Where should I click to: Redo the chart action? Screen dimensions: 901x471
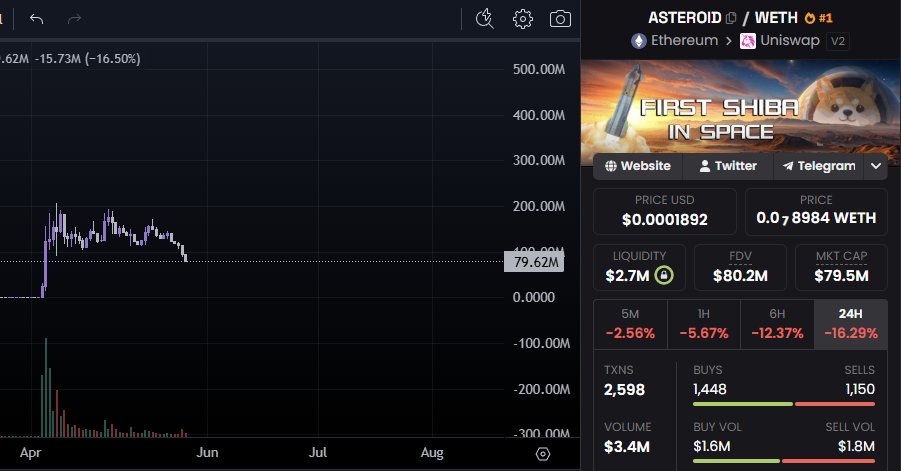click(74, 19)
